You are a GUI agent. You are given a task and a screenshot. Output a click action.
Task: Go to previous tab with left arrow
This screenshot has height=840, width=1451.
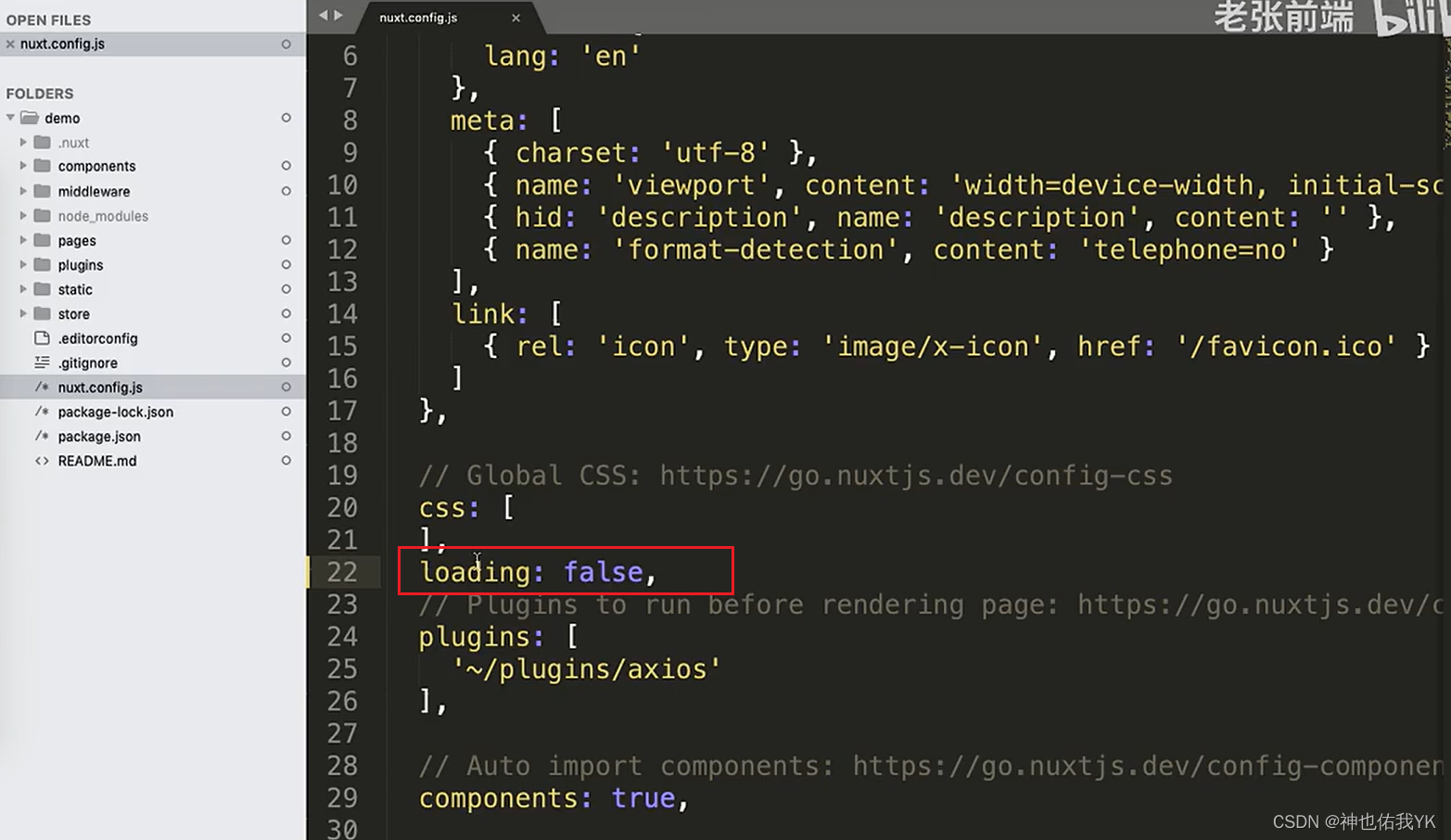click(323, 15)
